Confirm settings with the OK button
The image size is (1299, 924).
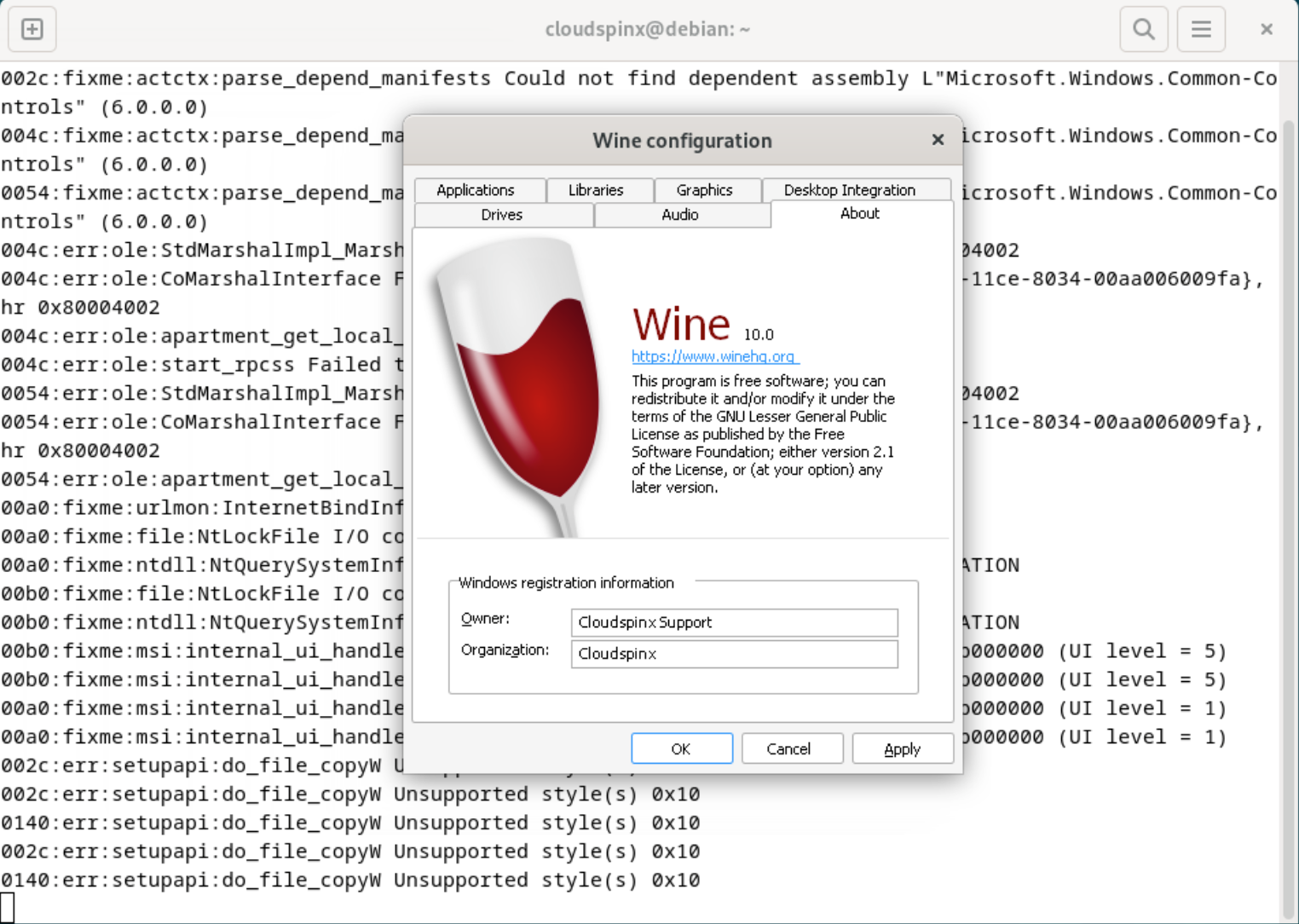pyautogui.click(x=681, y=748)
